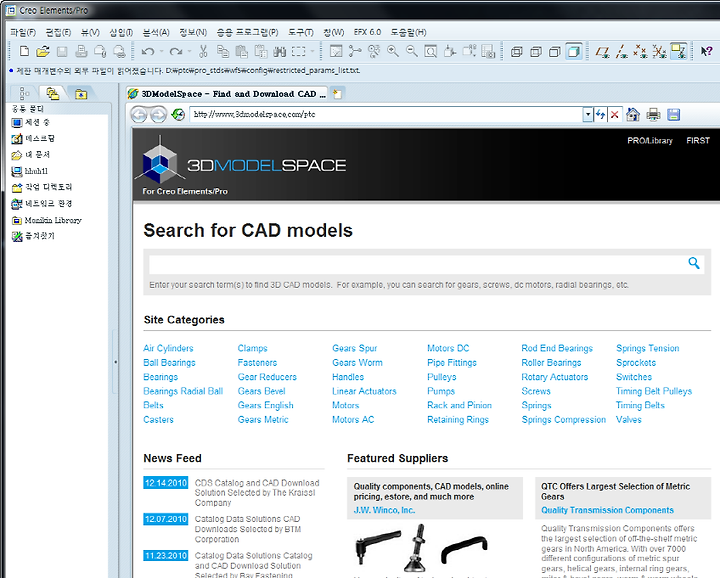The height and width of the screenshot is (578, 720).
Task: Toggle datum plane display icon
Action: [602, 51]
